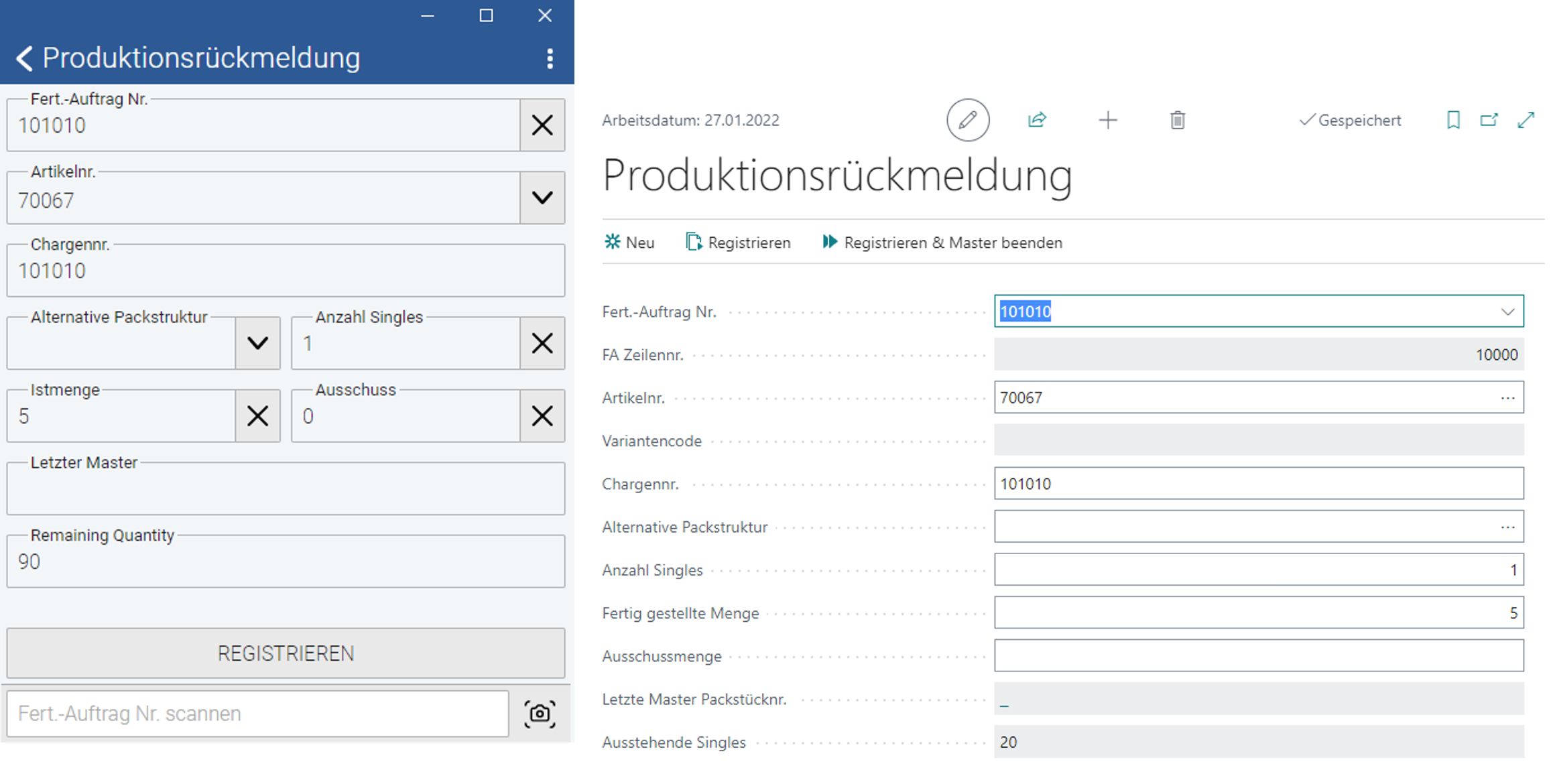The width and height of the screenshot is (1555, 784).
Task: Click the Fert.-Auftrag Nr. scannen input
Action: click(257, 714)
